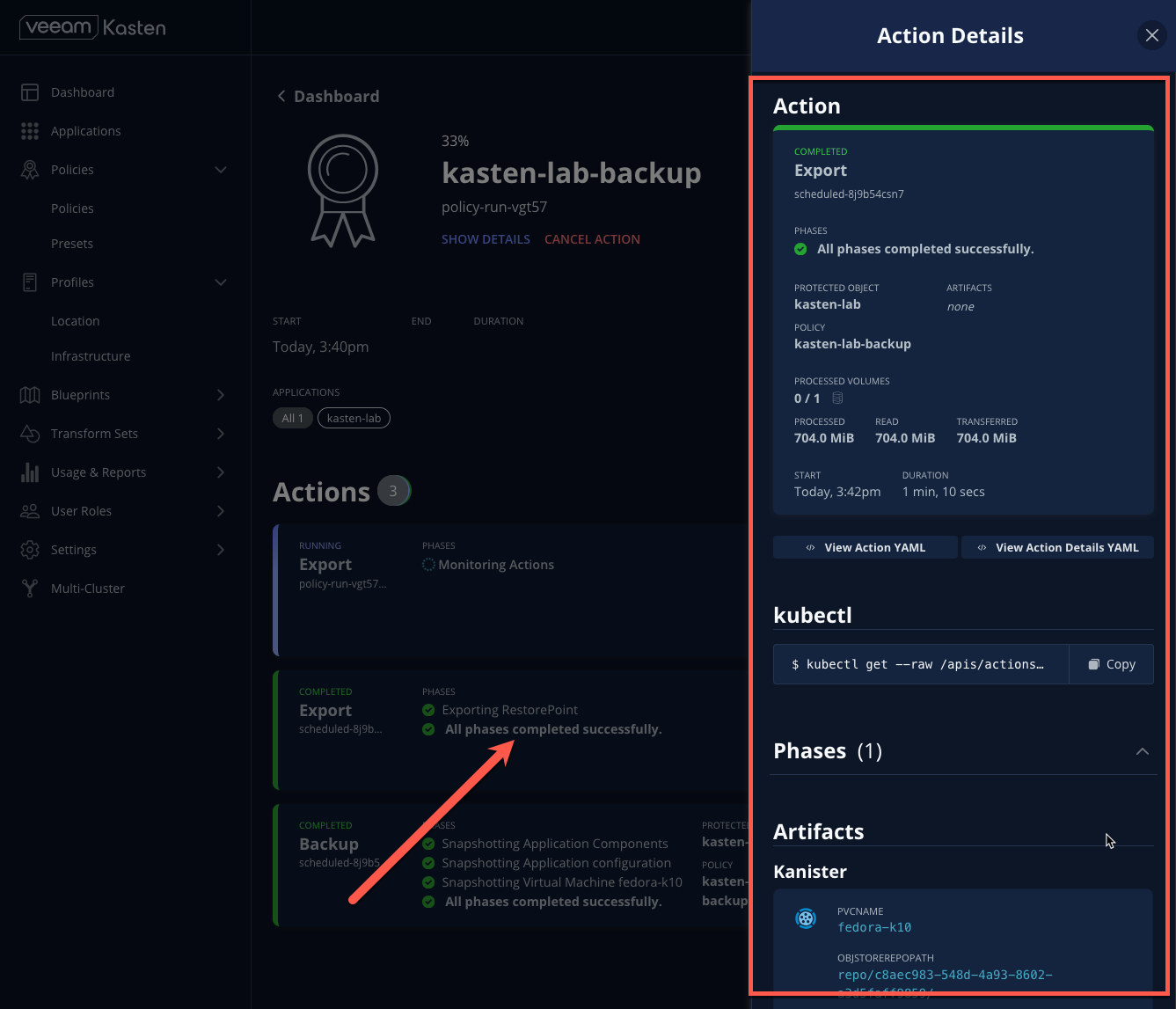Click the Applications grid icon

coord(30,131)
